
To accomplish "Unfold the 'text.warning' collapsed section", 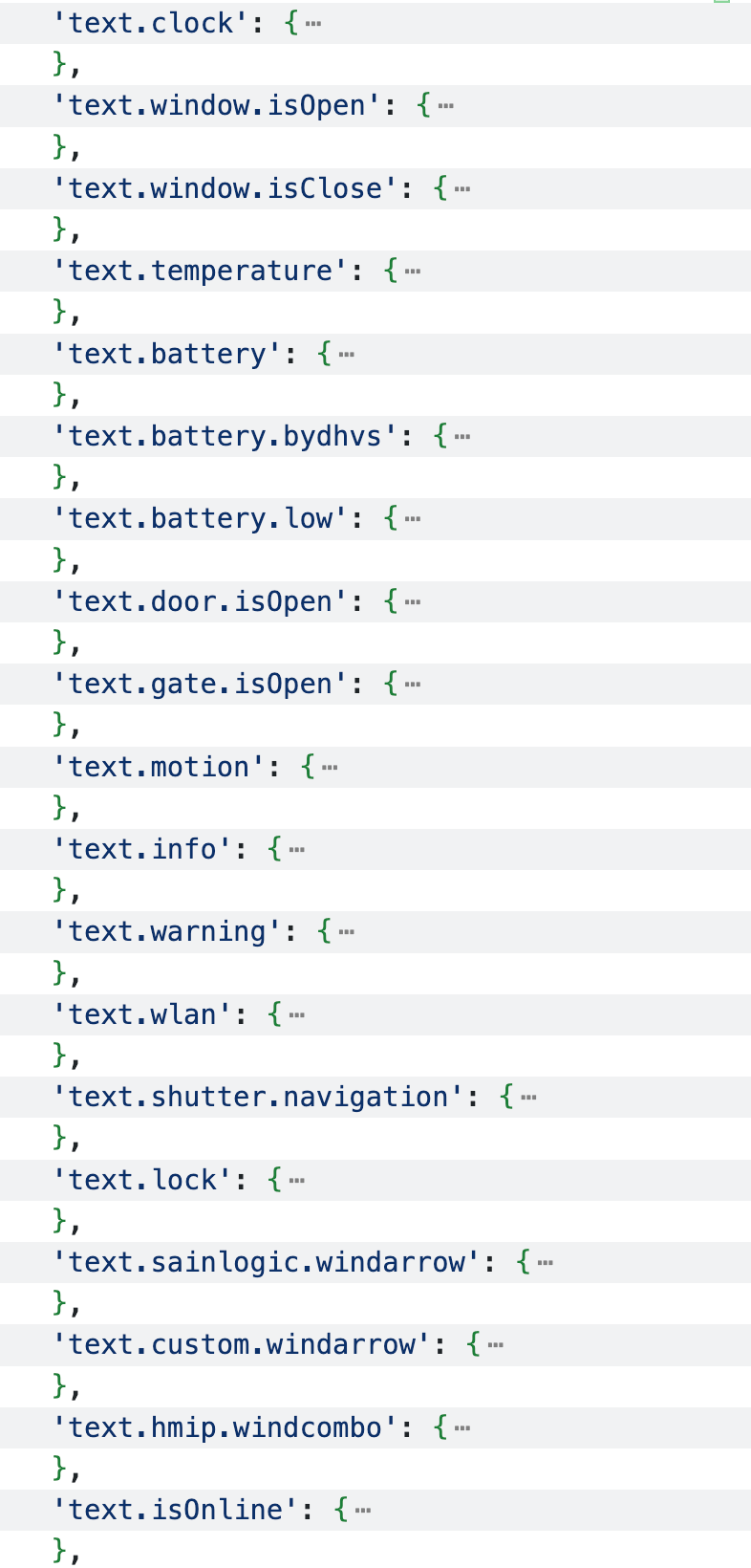I will tap(347, 932).
